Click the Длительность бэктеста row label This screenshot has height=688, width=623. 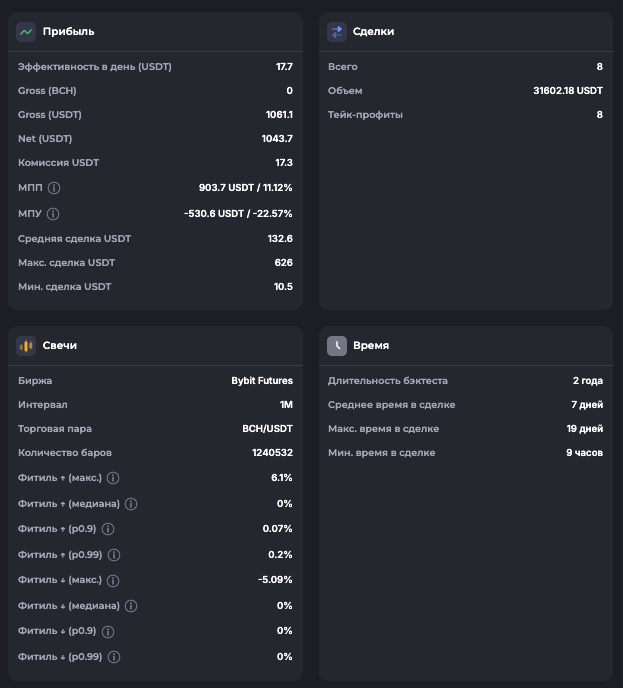point(388,381)
